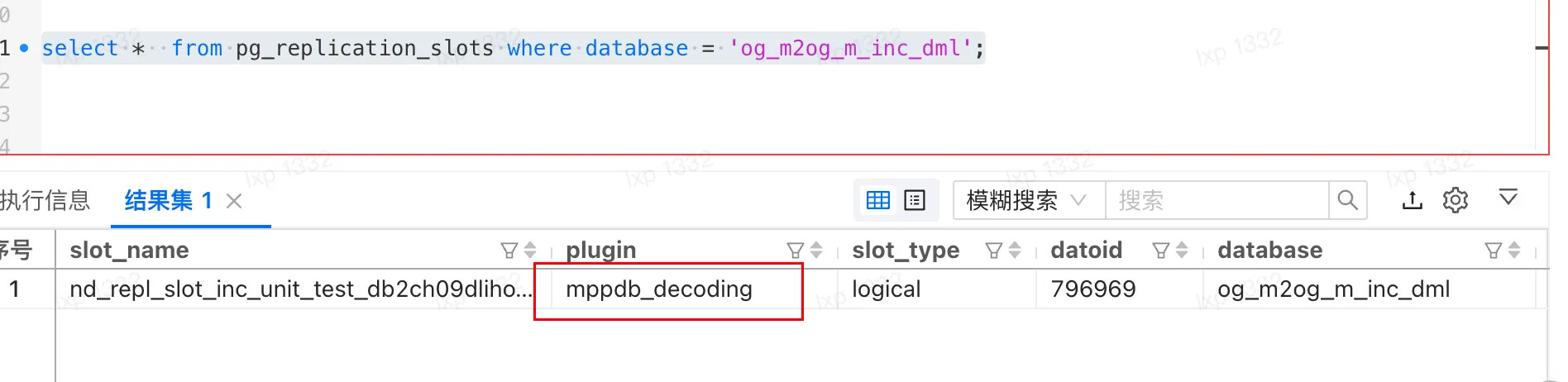The height and width of the screenshot is (382, 1568).
Task: Filter the slot_name column
Action: pyautogui.click(x=509, y=251)
